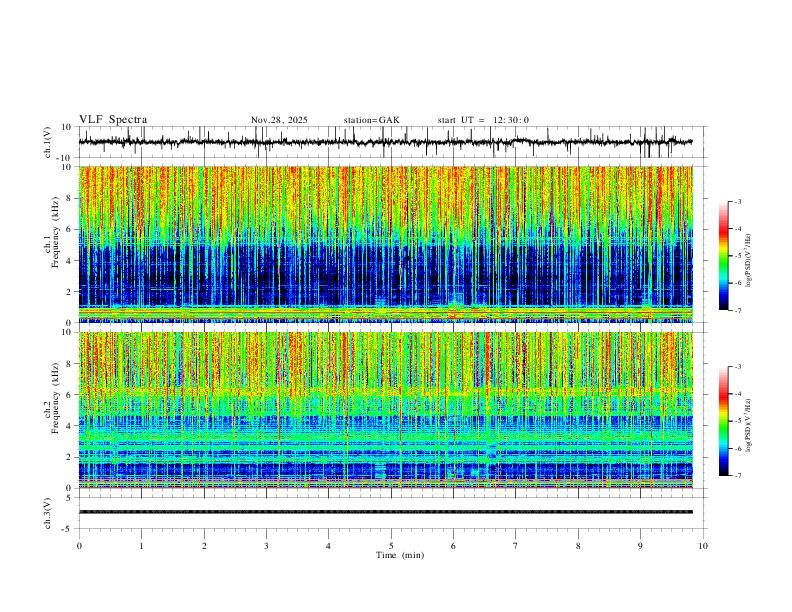This screenshot has height=612, width=792.
Task: Click time axis tick label "2"
Action: (204, 546)
